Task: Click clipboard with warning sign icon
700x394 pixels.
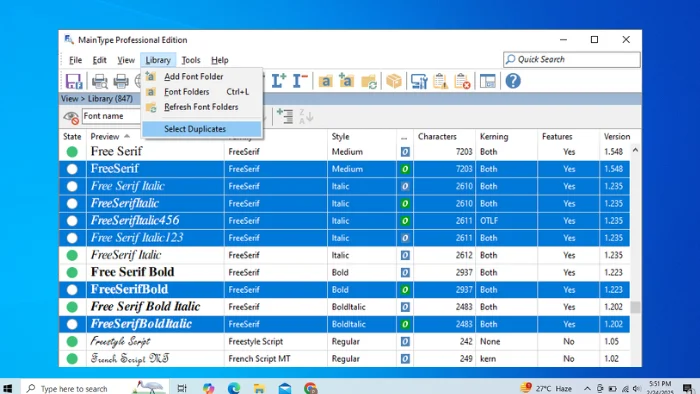Action: click(440, 81)
